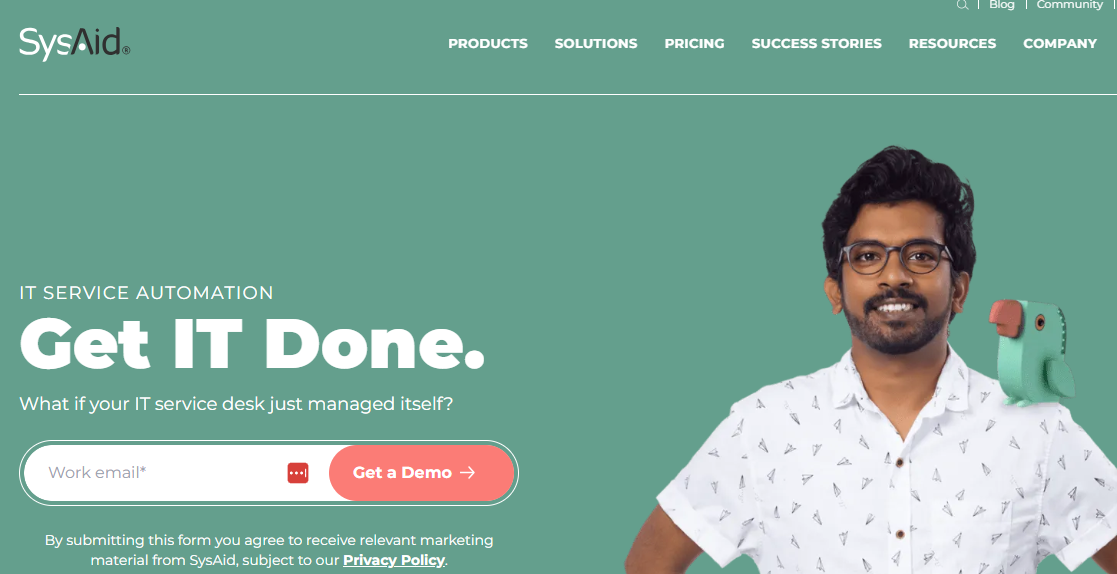Open the Privacy Policy link
This screenshot has width=1117, height=574.
(393, 560)
